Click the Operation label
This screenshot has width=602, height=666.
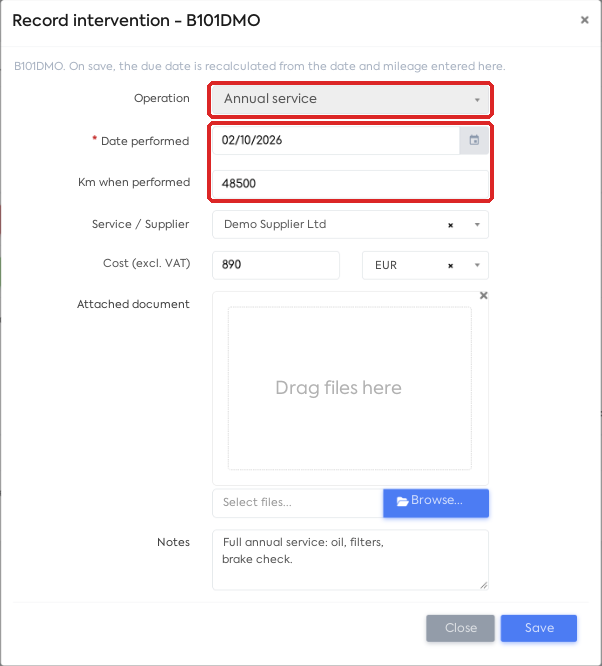[162, 98]
